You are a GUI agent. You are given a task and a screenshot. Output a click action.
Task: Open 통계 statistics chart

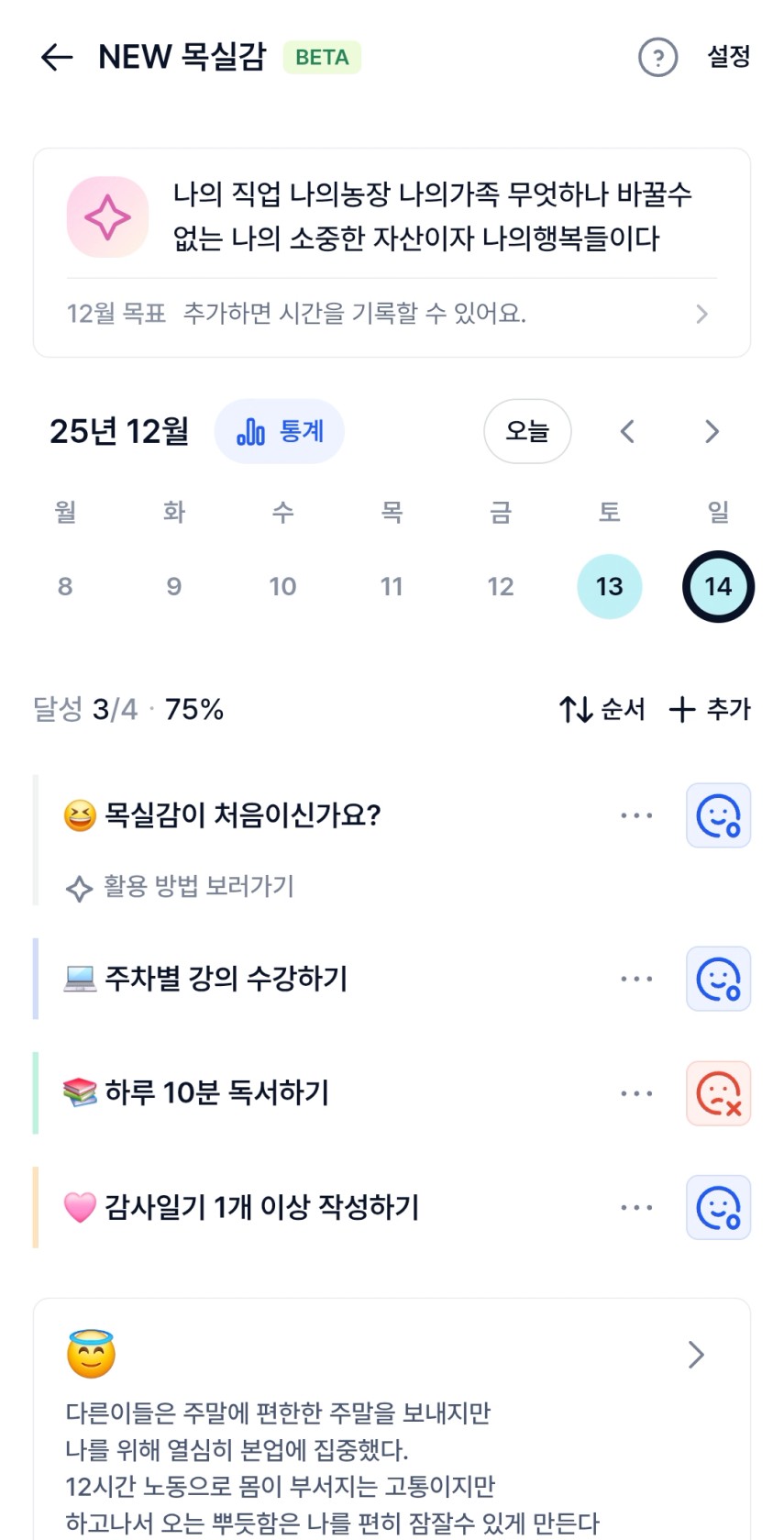280,431
